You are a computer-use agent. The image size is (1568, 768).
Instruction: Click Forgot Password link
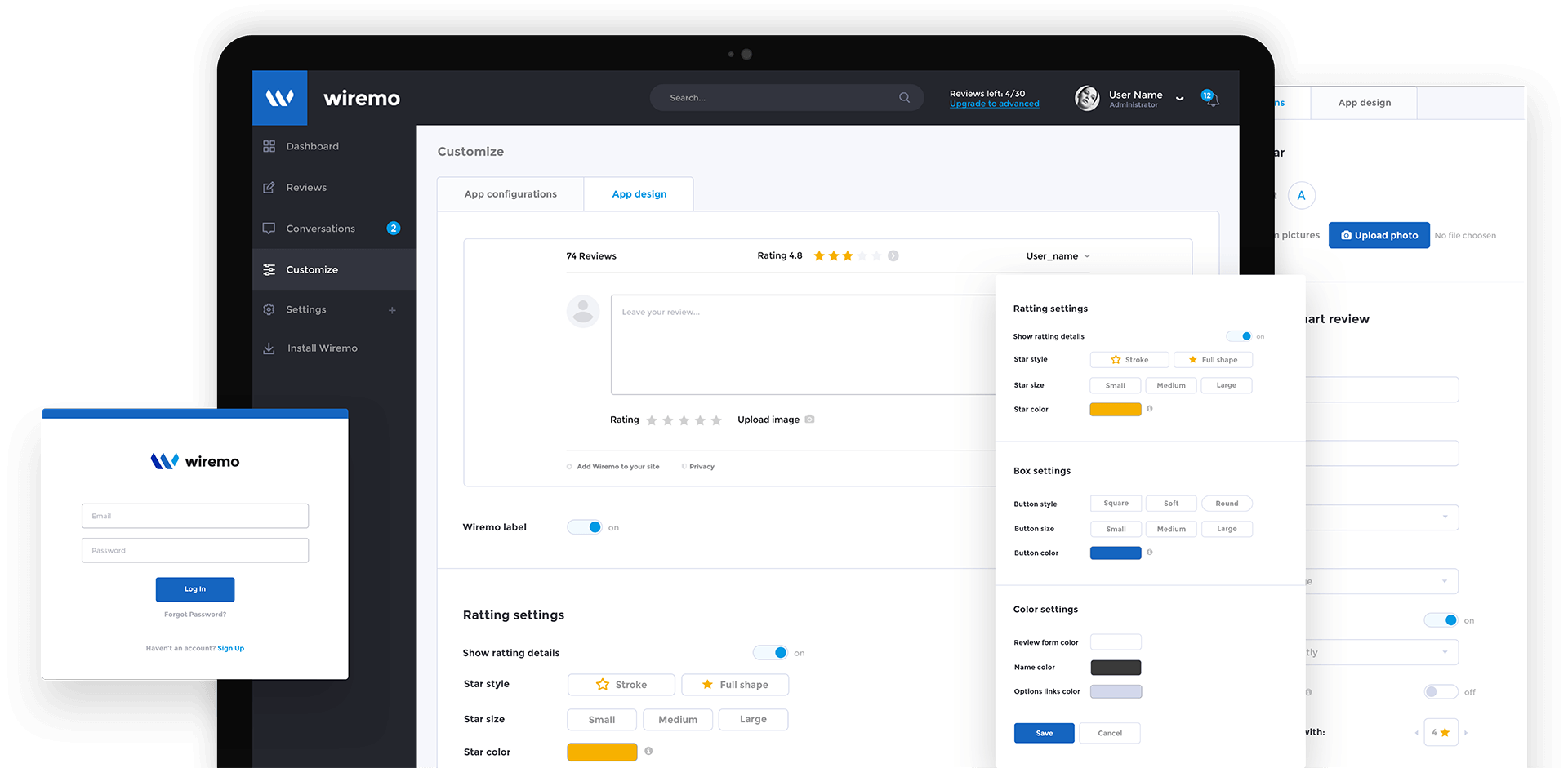point(195,615)
